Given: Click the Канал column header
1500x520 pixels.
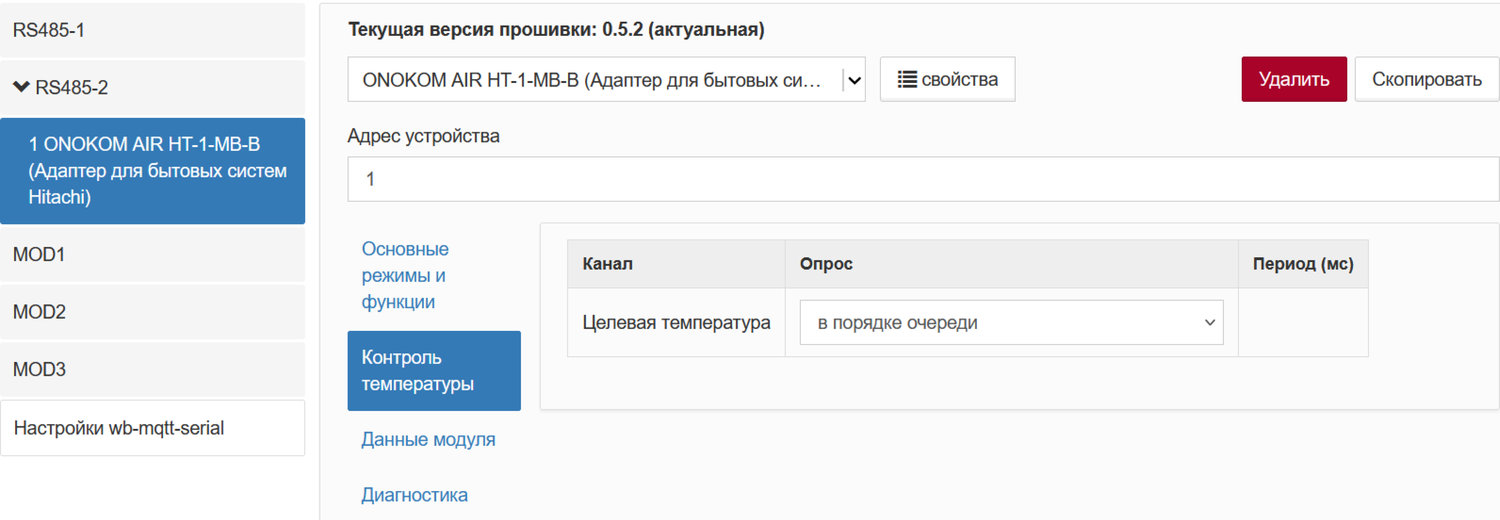Looking at the screenshot, I should [x=676, y=264].
